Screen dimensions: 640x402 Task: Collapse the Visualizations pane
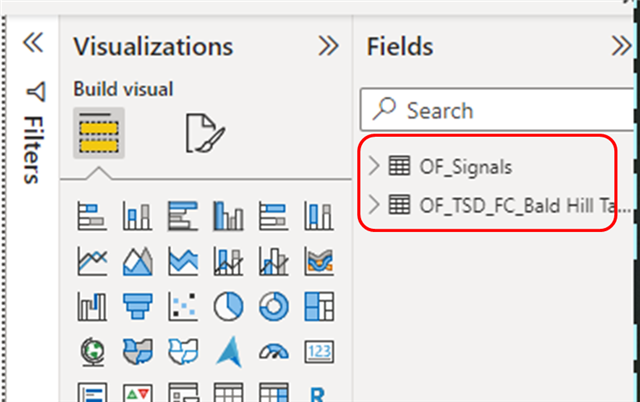click(x=328, y=46)
